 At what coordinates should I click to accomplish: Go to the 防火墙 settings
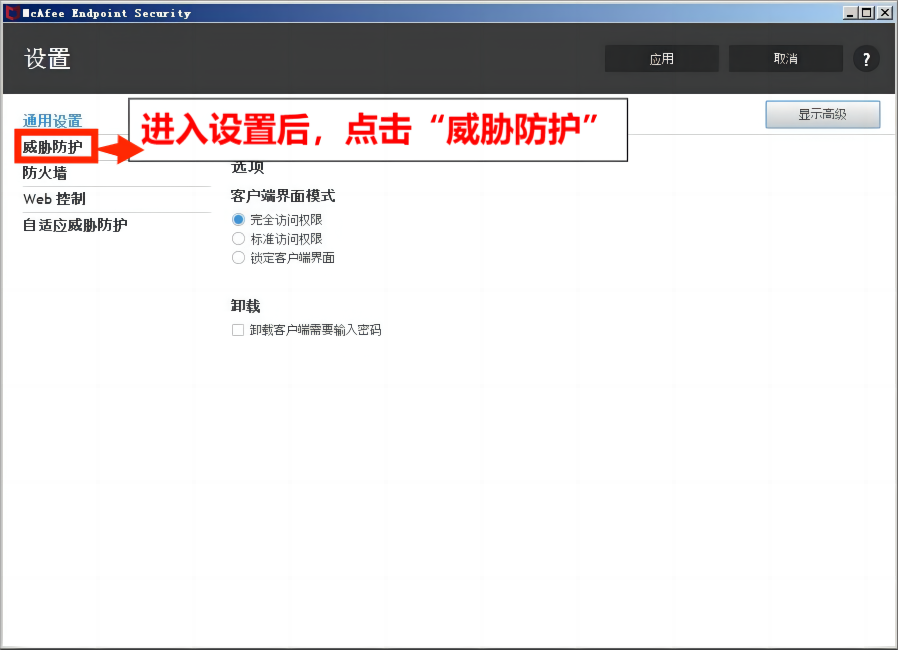pos(45,172)
